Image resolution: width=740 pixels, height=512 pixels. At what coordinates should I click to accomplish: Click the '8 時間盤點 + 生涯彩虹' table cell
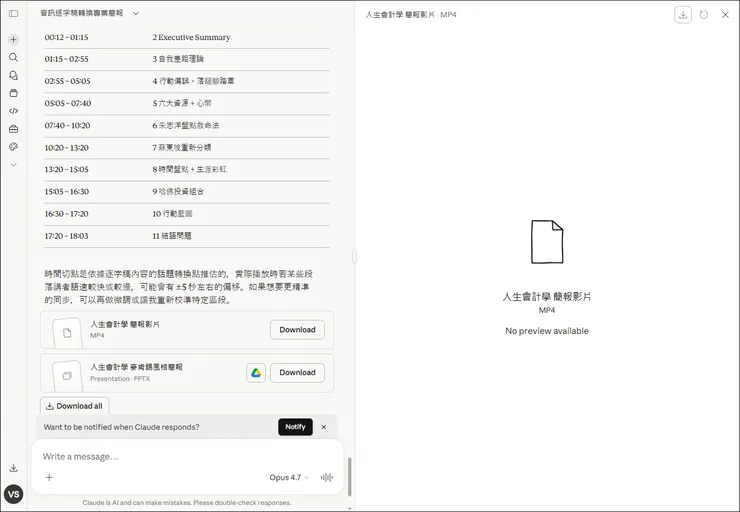[189, 169]
